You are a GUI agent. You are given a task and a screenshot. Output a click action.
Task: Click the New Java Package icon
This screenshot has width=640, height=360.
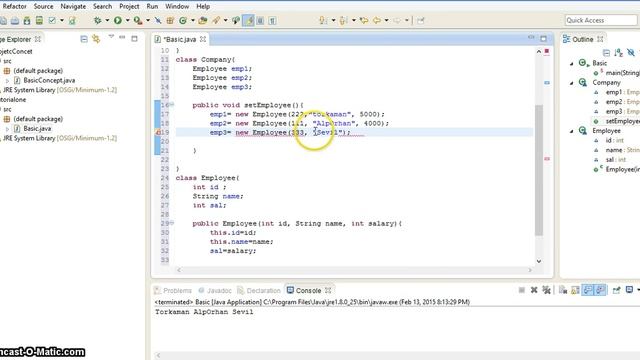(x=170, y=20)
